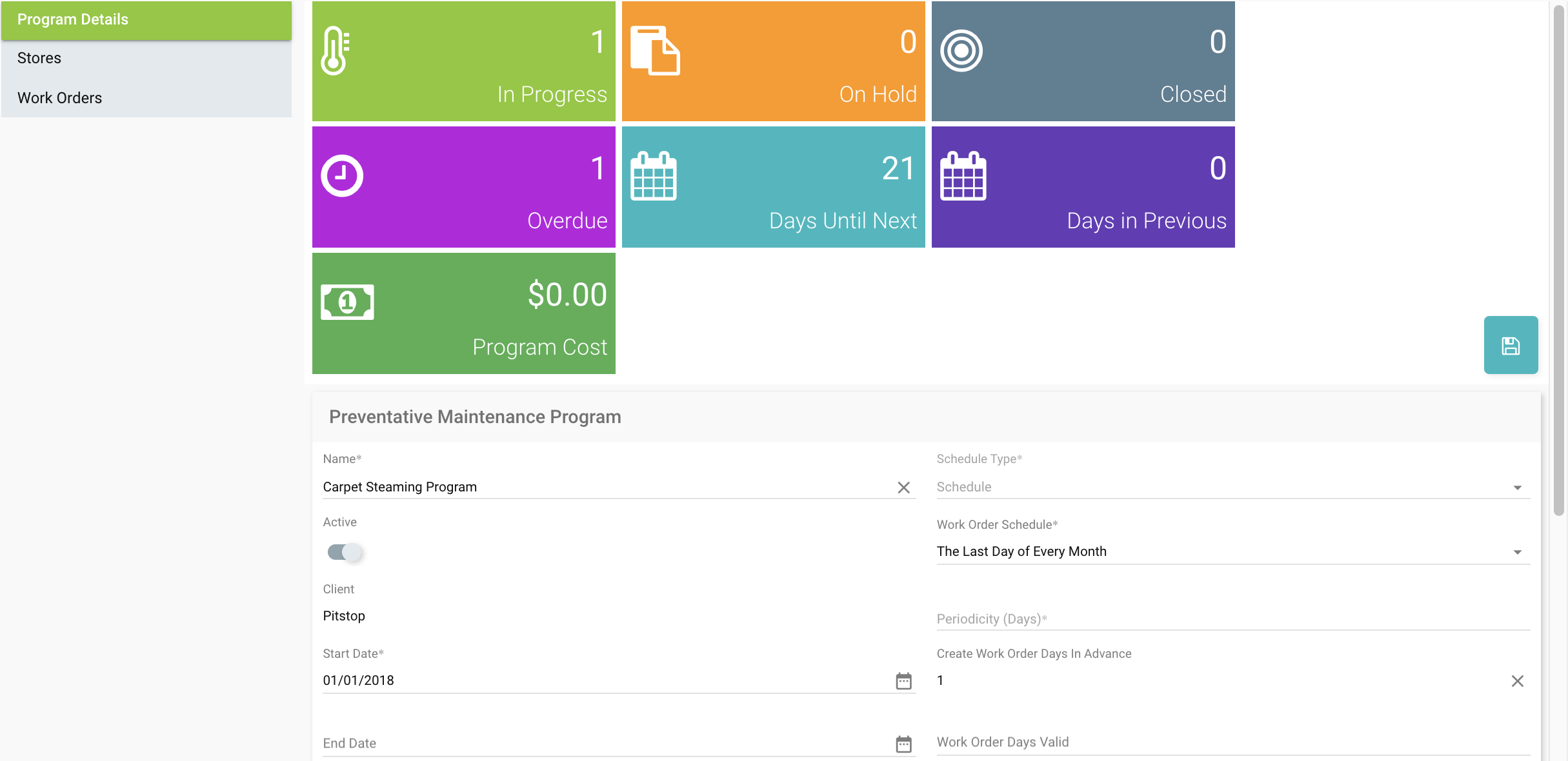Screen dimensions: 1568x761
Task: Open the Work Order Schedule dropdown
Action: point(1233,551)
